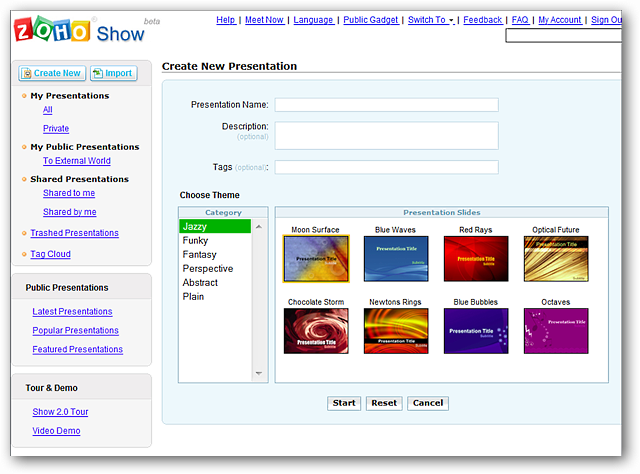Open the My Account link
Screen dimensions: 640x474
pyautogui.click(x=560, y=20)
